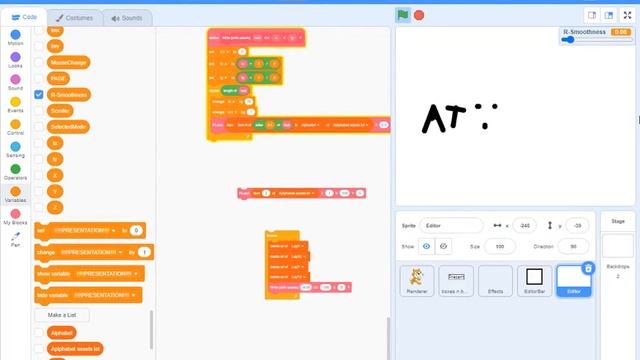Check the Scroller variable checkbox

point(39,111)
